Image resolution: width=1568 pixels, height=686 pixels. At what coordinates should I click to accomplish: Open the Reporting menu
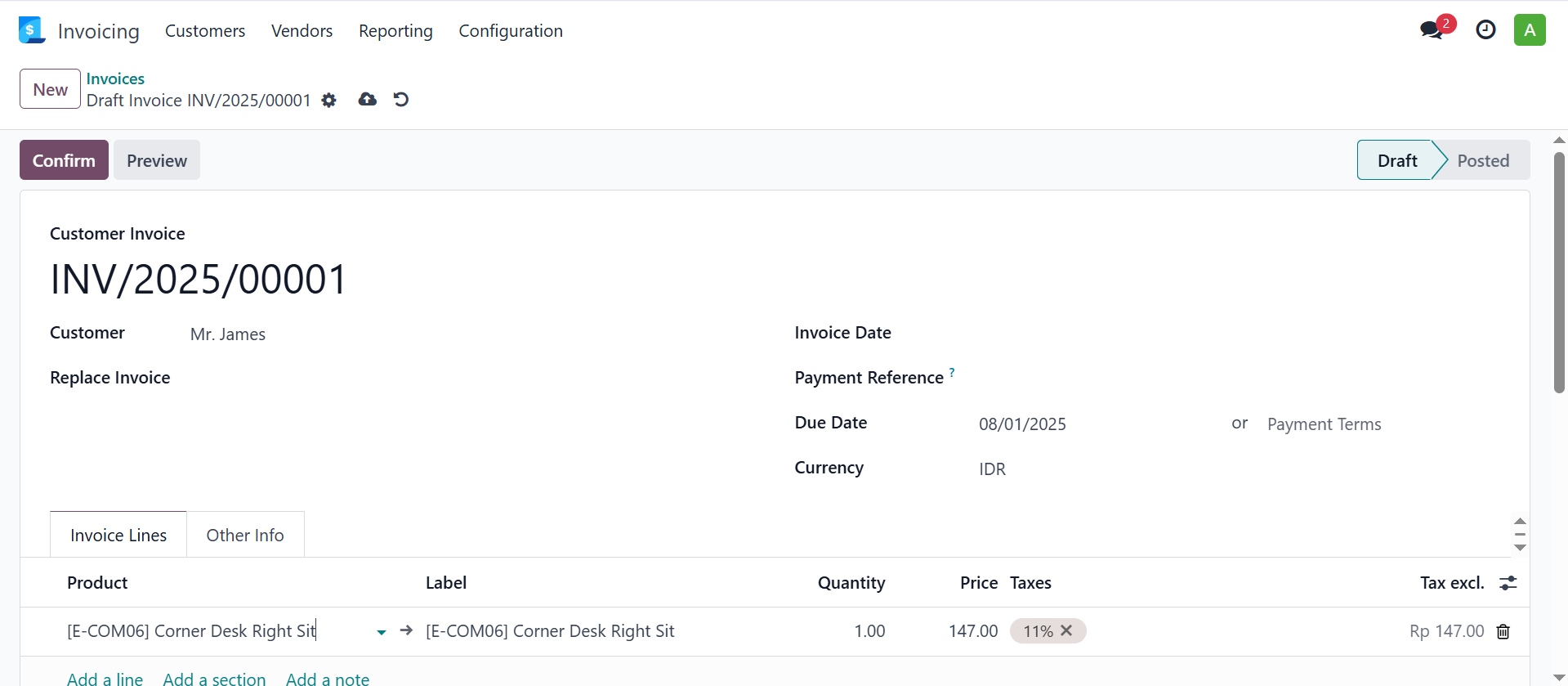pos(395,31)
